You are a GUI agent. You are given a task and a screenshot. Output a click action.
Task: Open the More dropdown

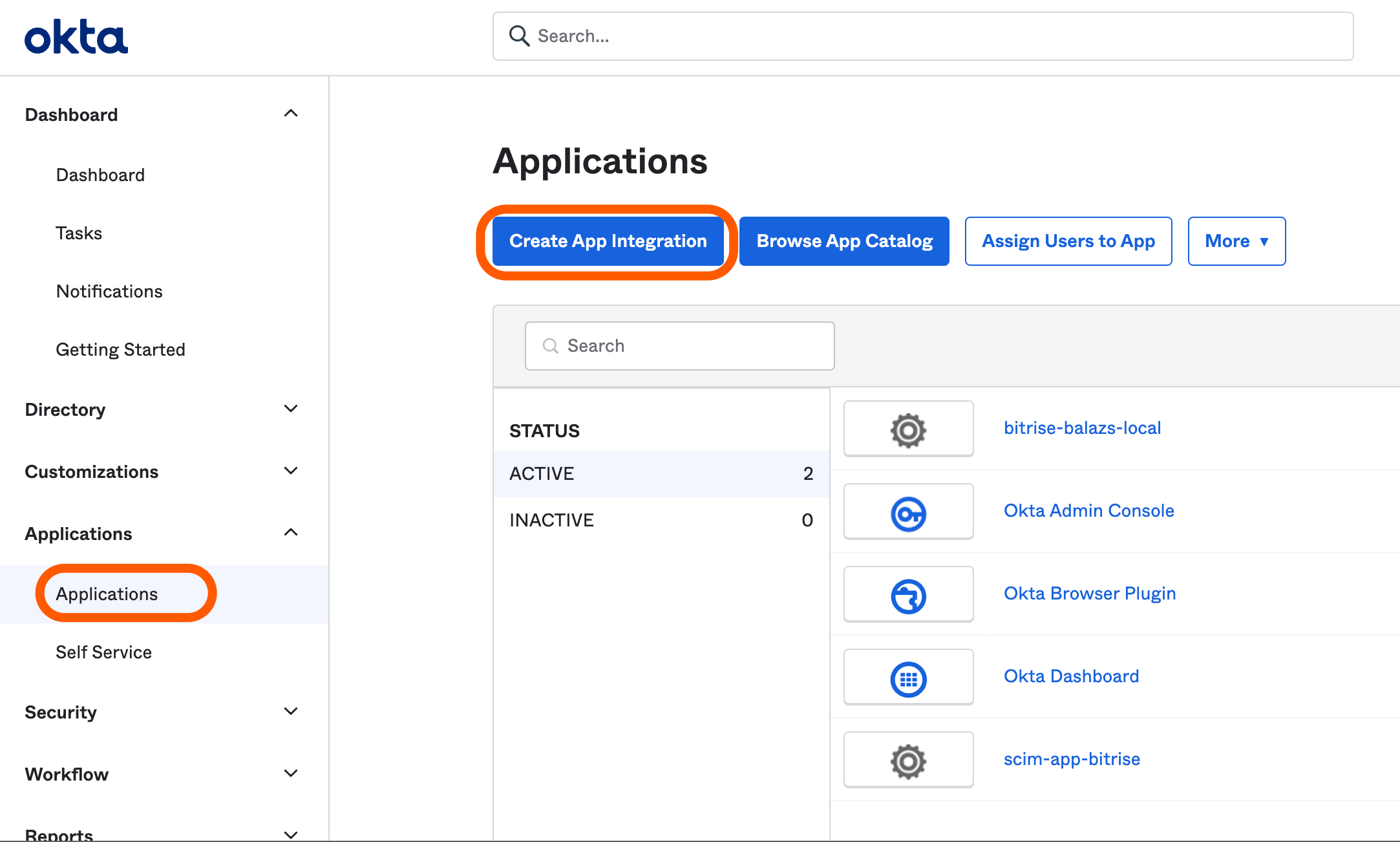coord(1236,241)
